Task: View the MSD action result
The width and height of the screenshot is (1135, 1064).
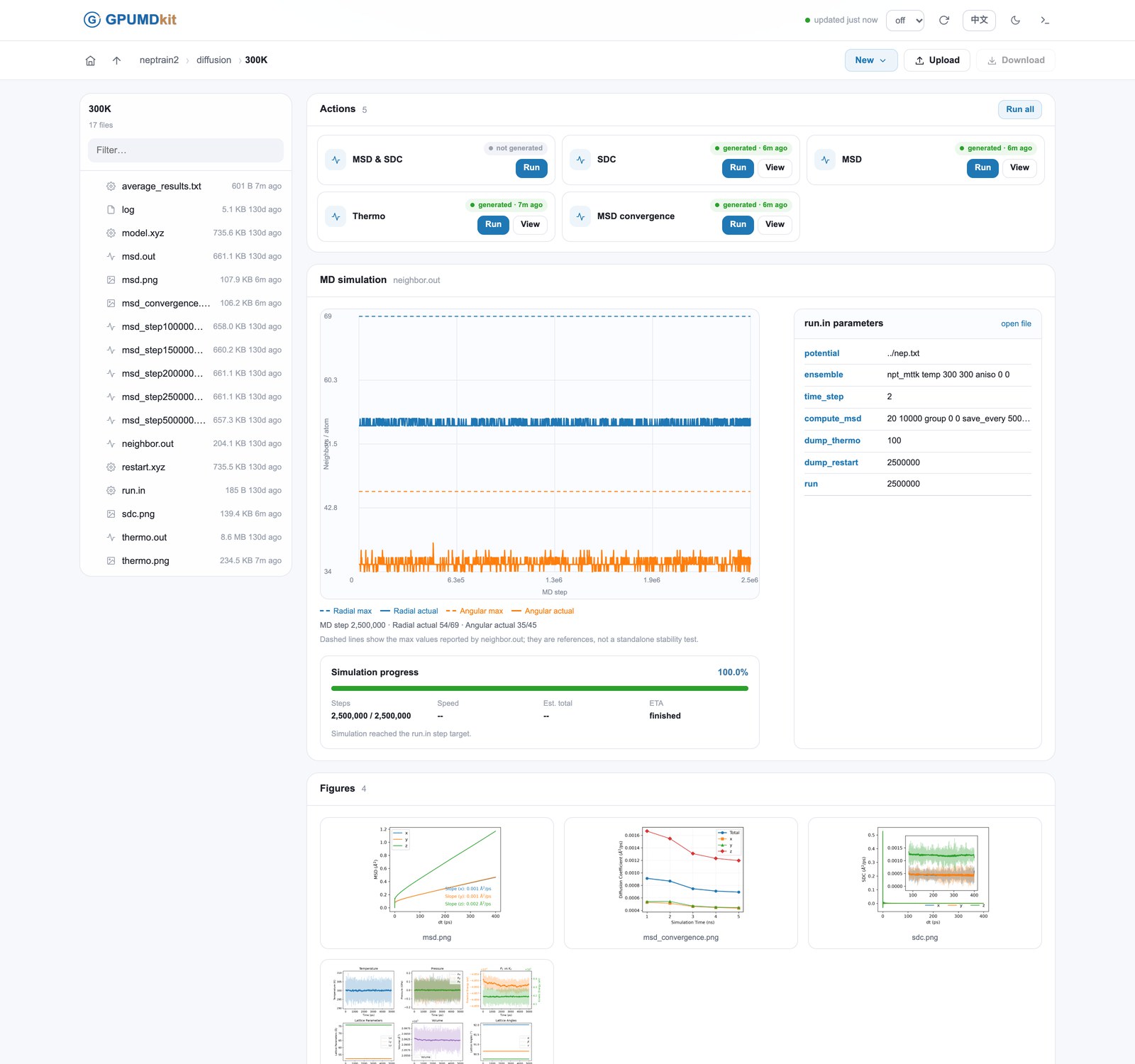Action: 1019,168
